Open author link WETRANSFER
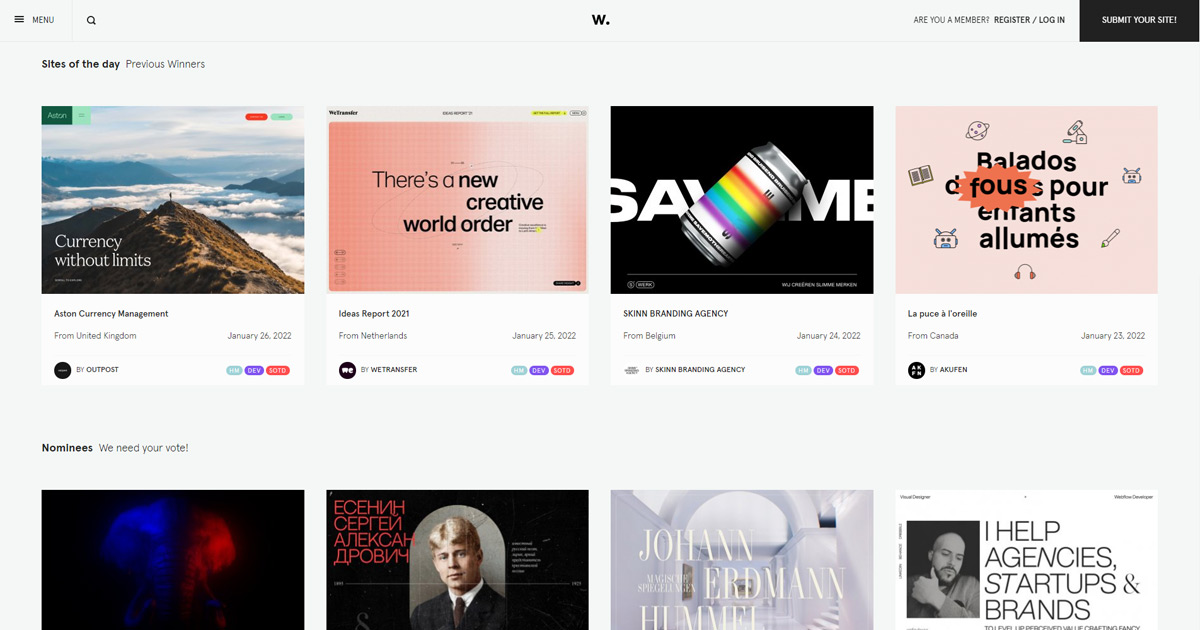Viewport: 1200px width, 630px height. click(x=394, y=370)
